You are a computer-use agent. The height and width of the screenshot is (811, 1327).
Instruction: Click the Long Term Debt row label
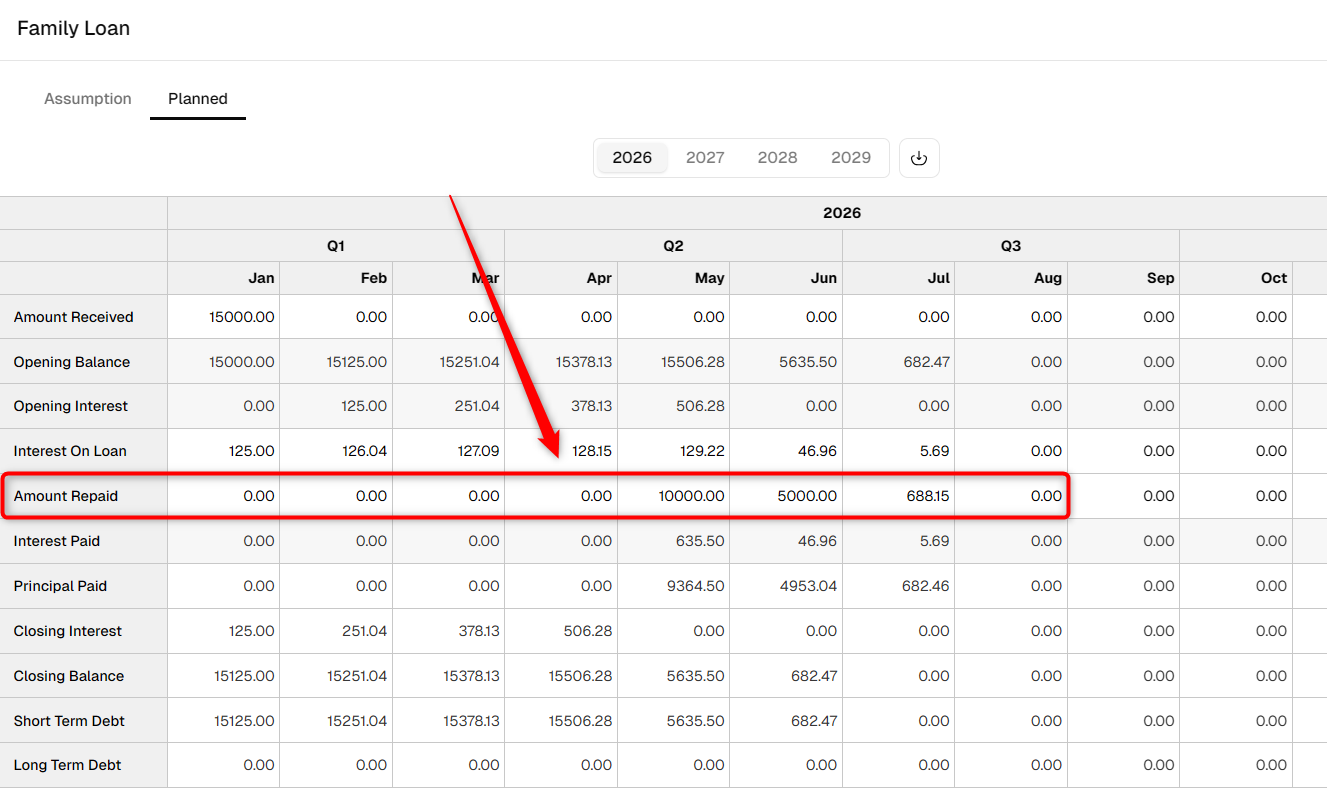(x=68, y=765)
